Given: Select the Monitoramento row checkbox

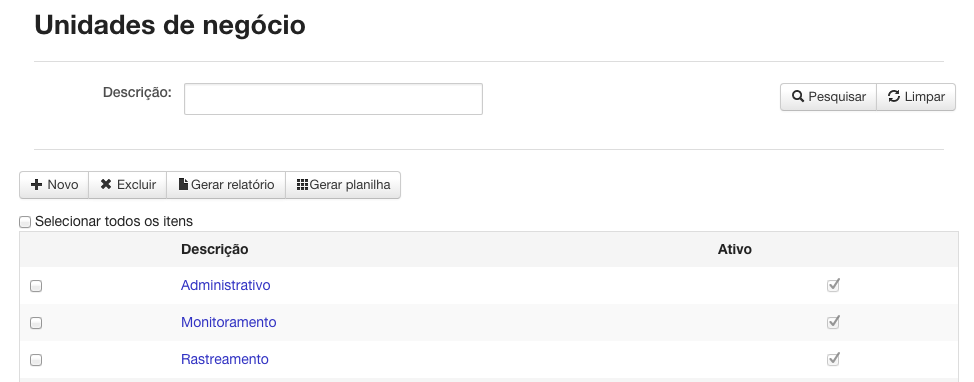Looking at the screenshot, I should click(x=36, y=323).
